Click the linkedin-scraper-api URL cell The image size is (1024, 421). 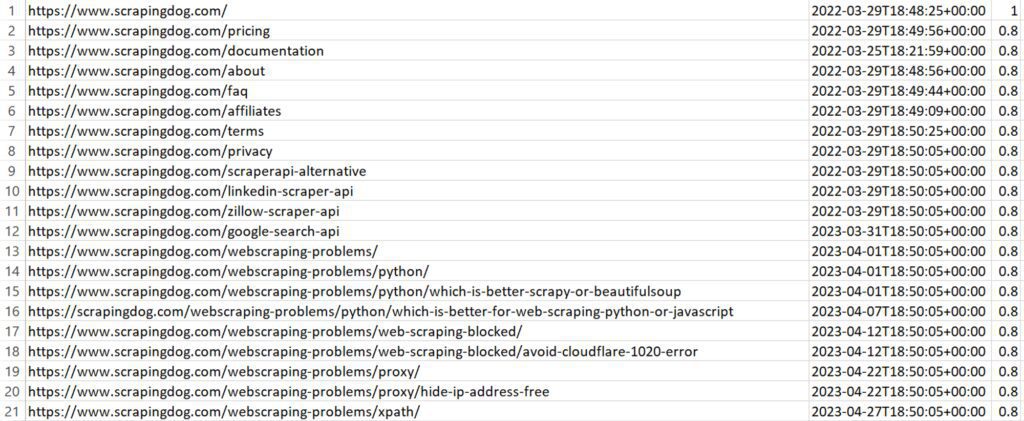(191, 191)
